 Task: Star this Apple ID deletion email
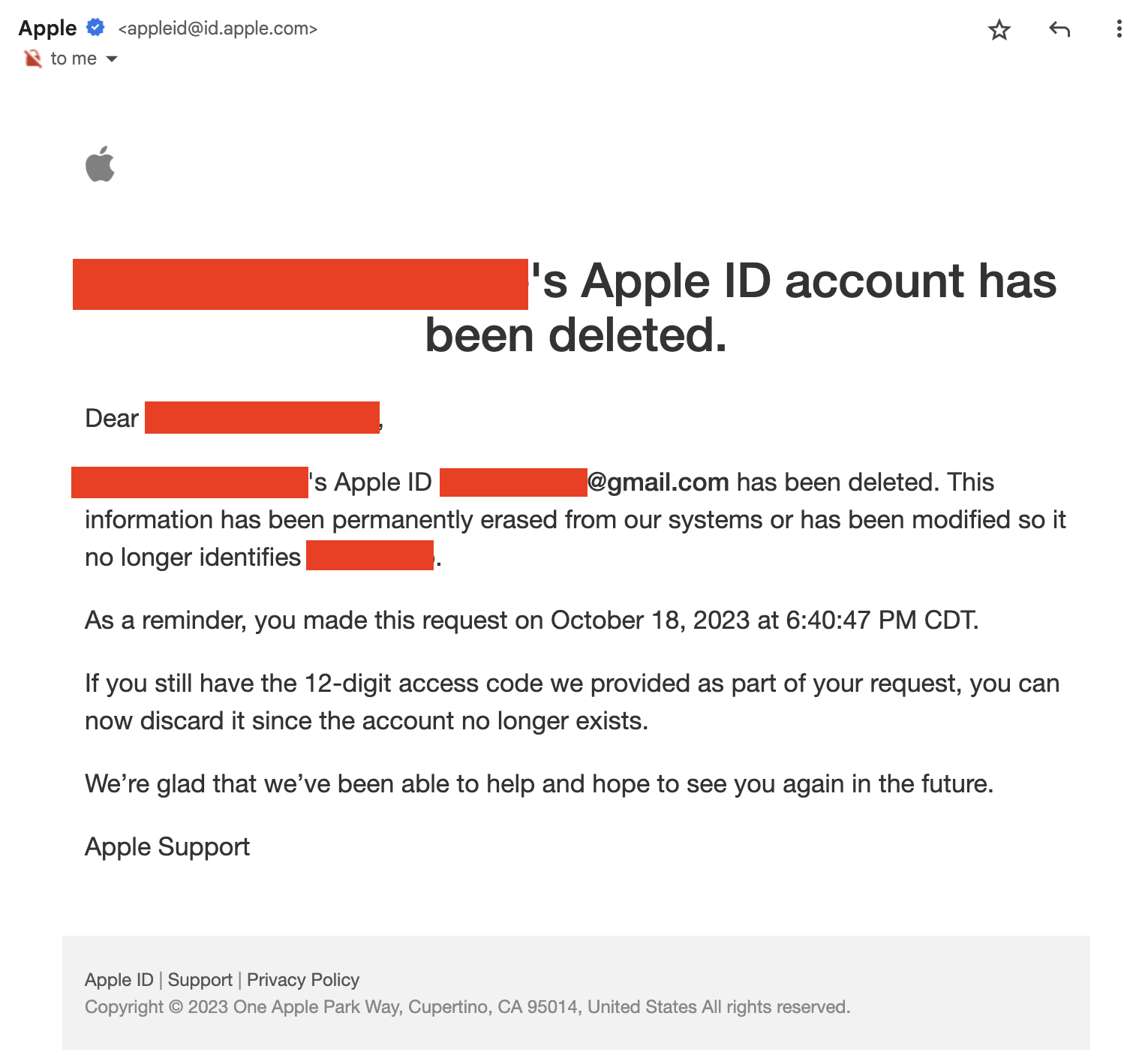pos(999,30)
